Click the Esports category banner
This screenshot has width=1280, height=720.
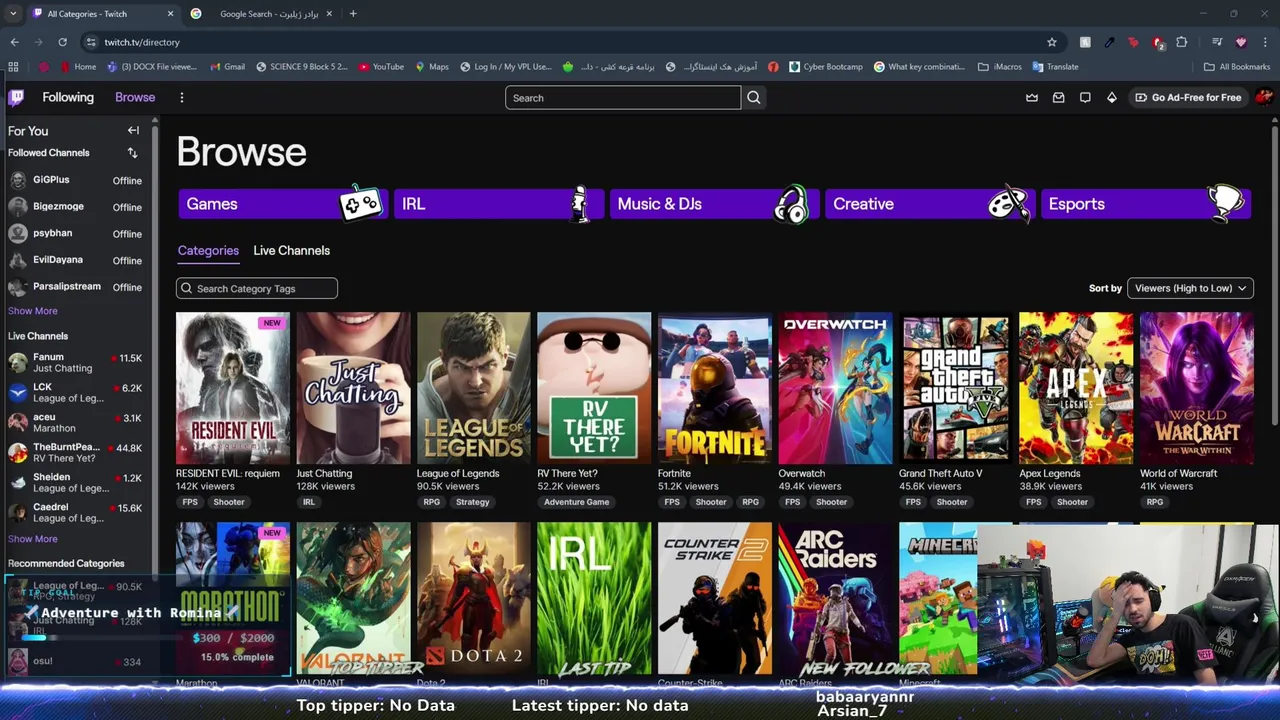pos(1145,203)
